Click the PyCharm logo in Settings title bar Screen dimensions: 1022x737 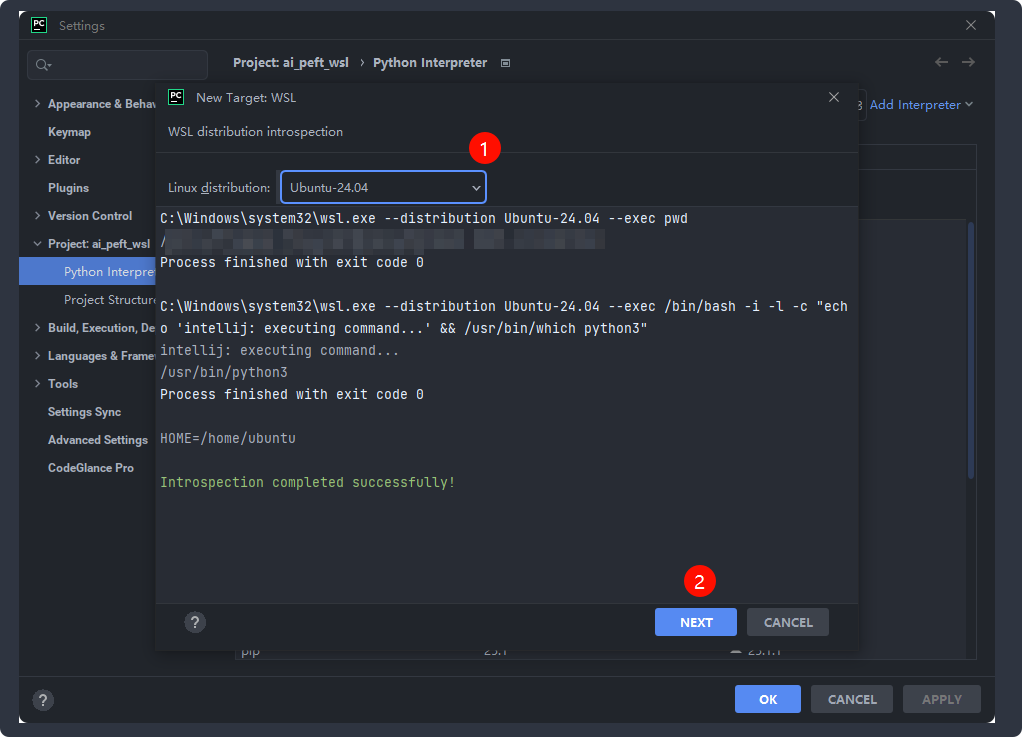[x=39, y=25]
